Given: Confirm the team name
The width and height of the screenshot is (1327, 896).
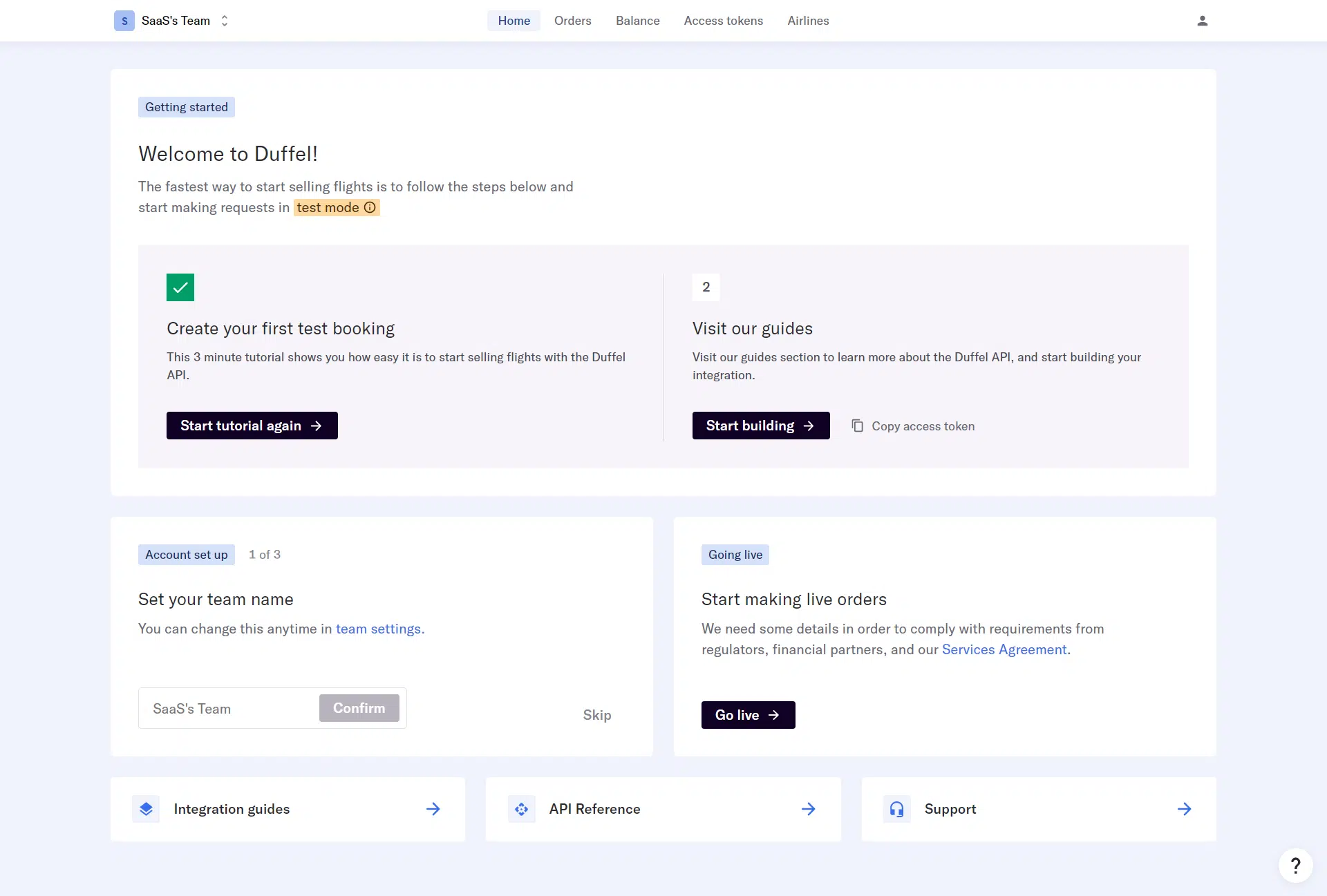Looking at the screenshot, I should point(359,708).
